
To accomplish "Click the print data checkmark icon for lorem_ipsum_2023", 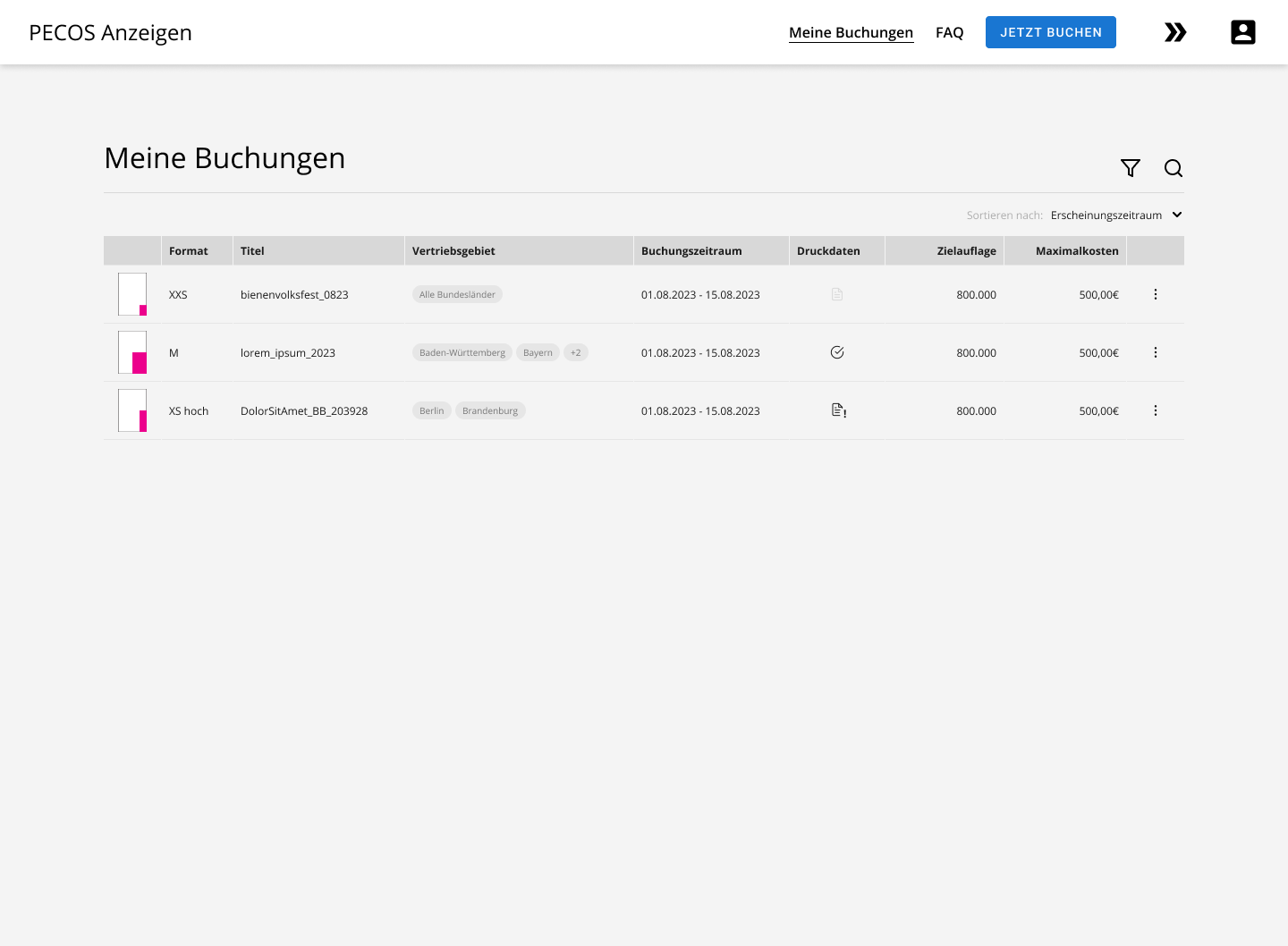I will (837, 352).
